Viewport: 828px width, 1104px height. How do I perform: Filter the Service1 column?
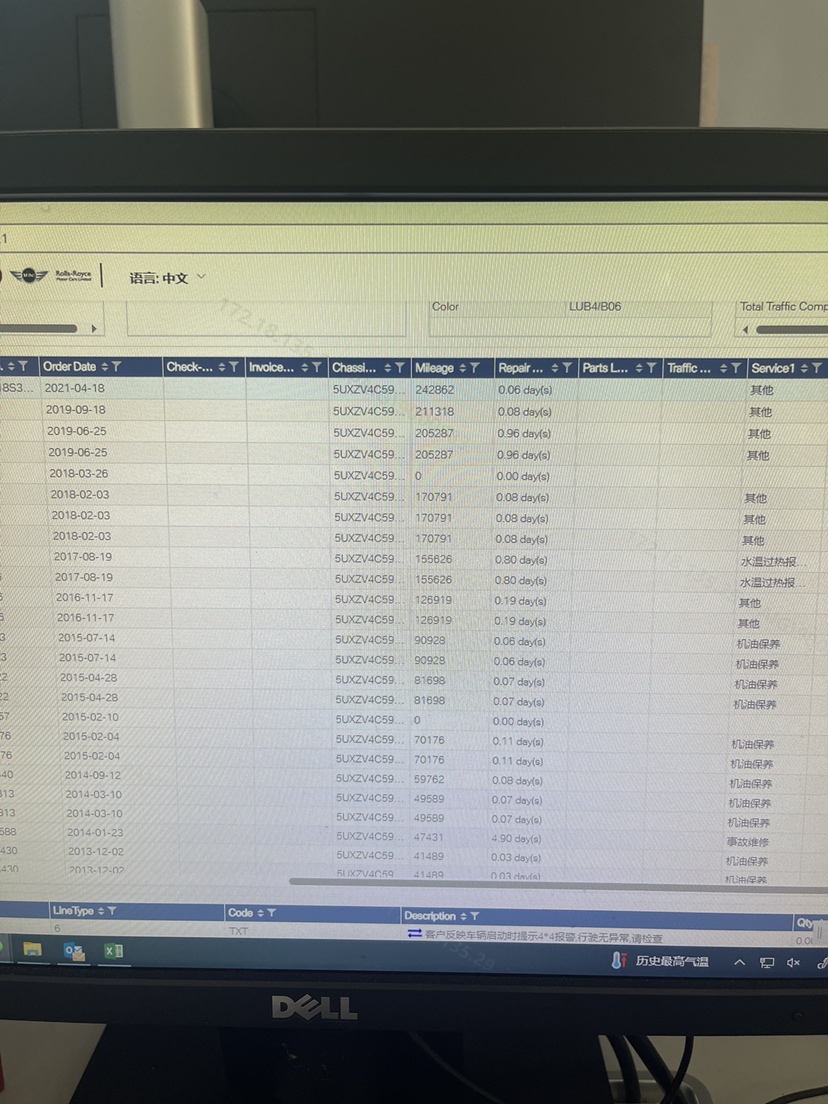pyautogui.click(x=817, y=368)
